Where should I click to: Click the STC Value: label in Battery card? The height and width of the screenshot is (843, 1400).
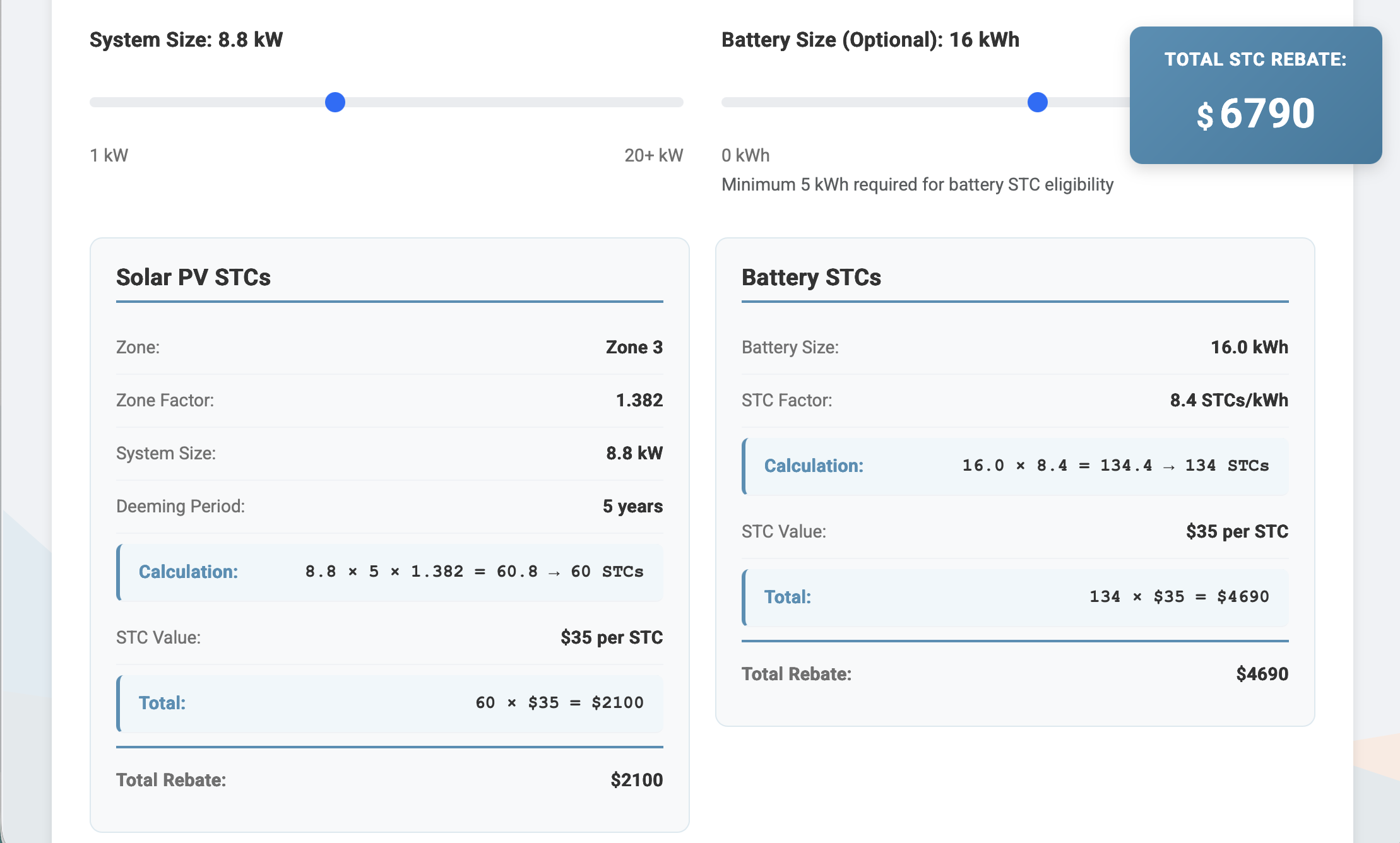[784, 531]
